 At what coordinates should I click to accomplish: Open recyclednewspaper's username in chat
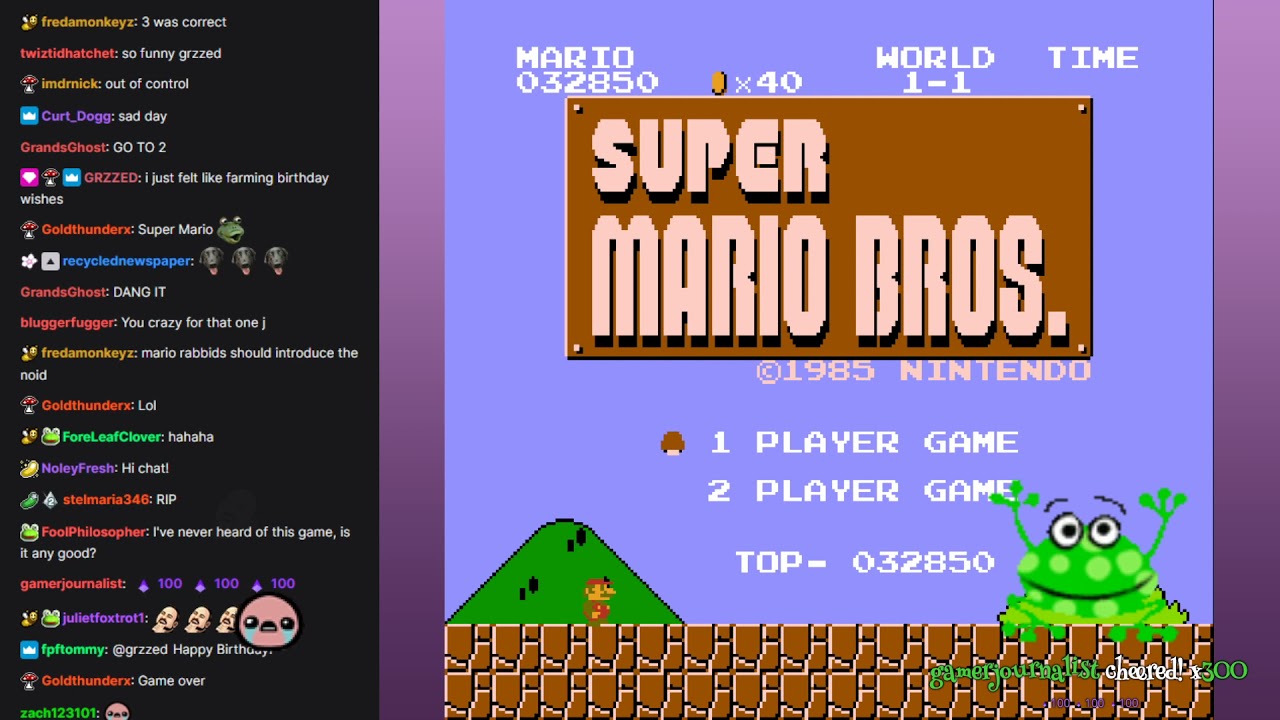pyautogui.click(x=127, y=261)
